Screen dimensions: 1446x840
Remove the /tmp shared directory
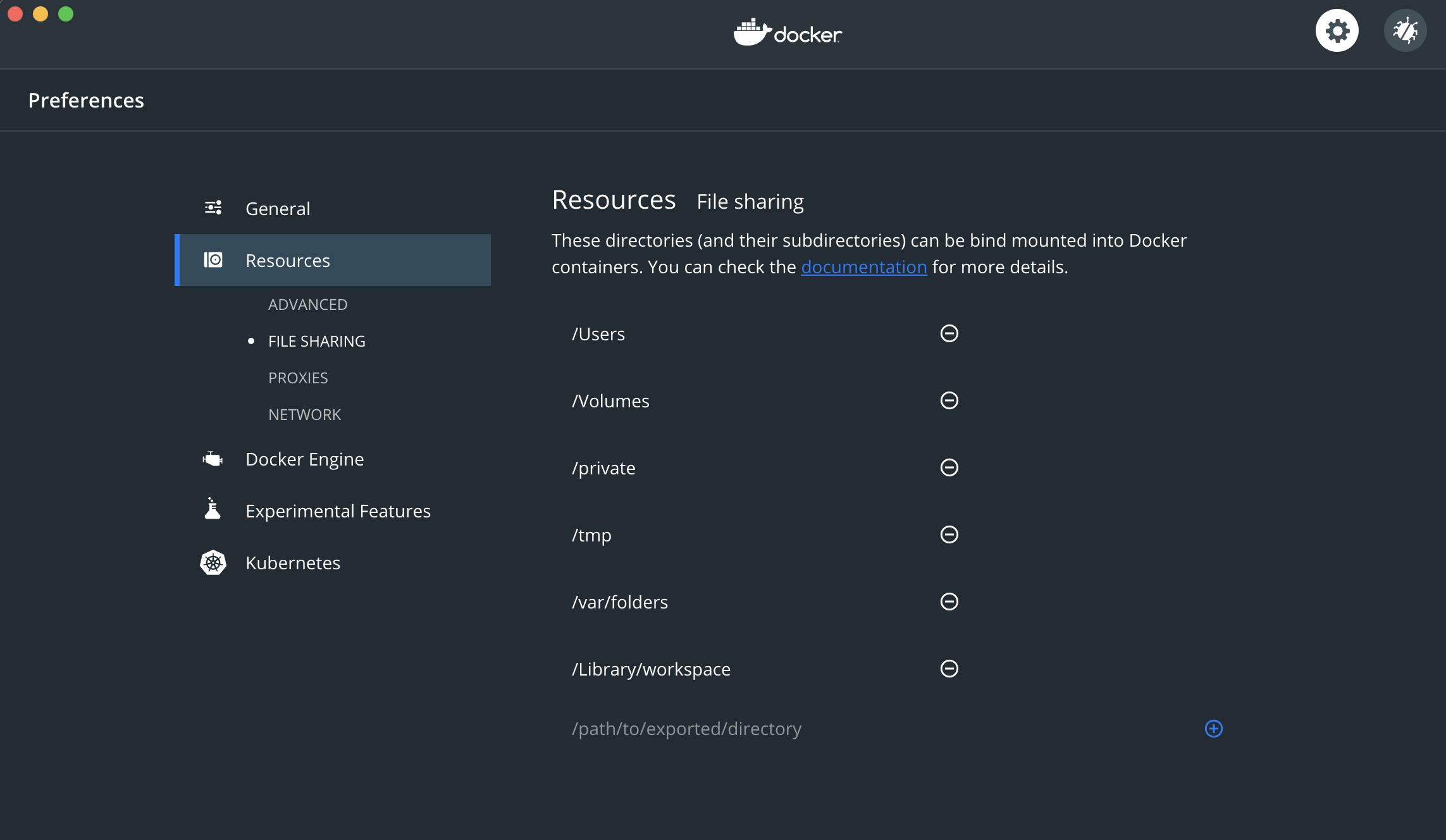coord(949,534)
